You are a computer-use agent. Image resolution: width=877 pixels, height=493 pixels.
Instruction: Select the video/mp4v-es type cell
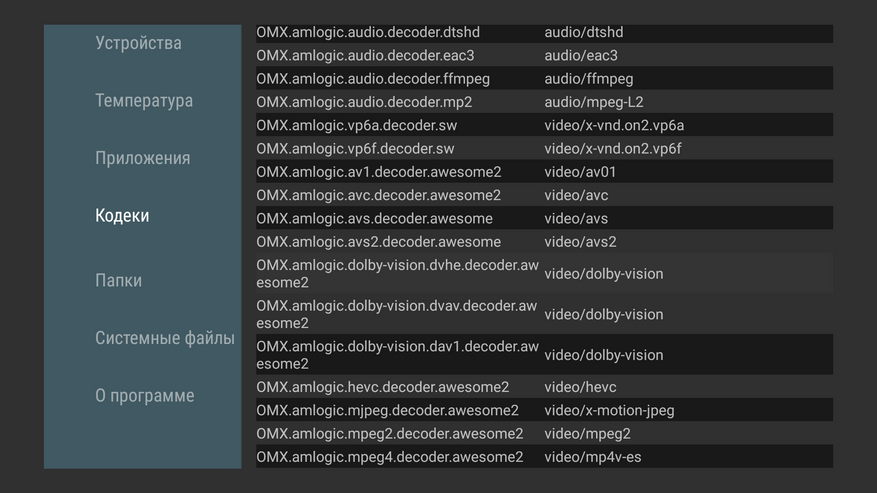(x=593, y=457)
